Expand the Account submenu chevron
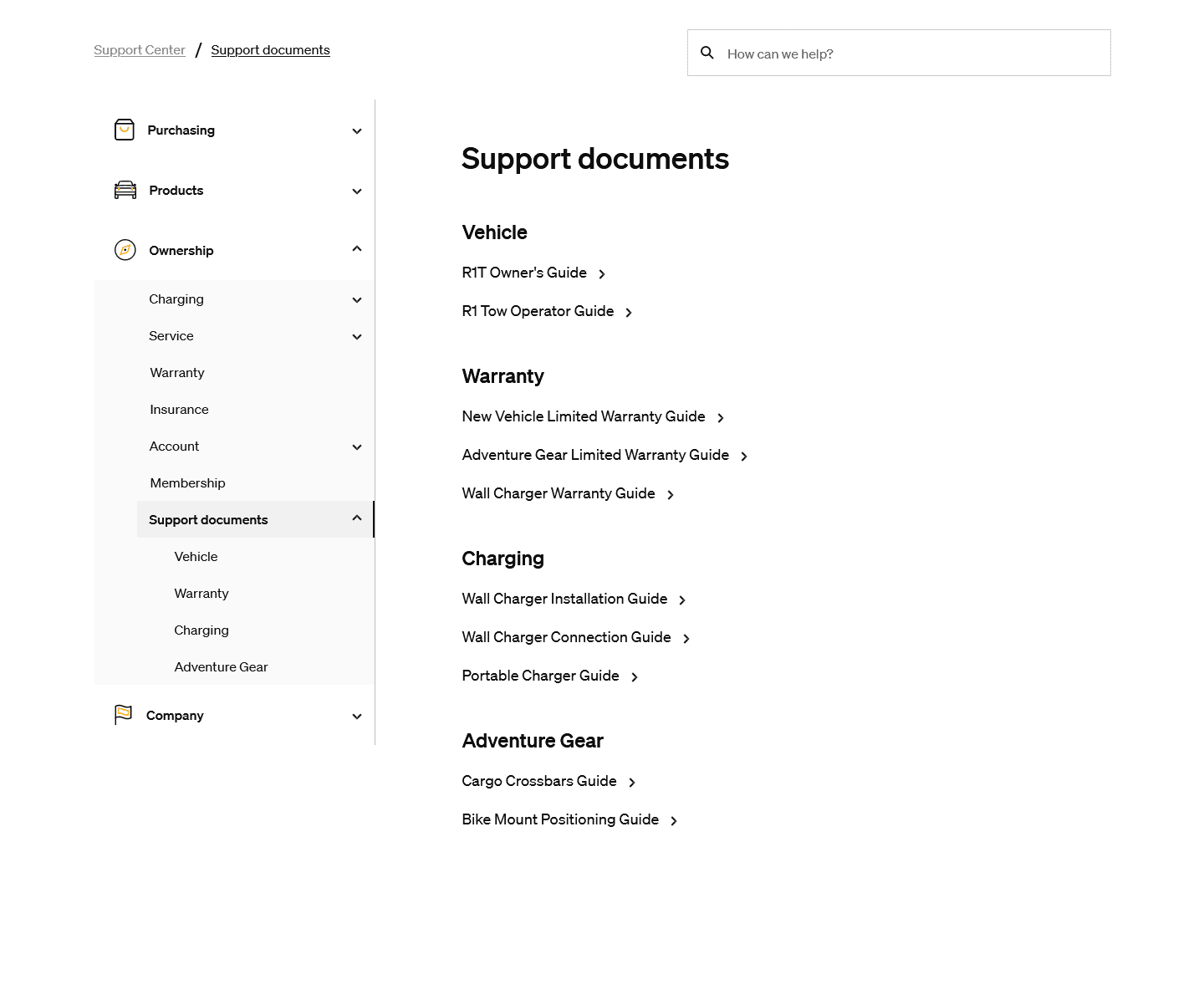The height and width of the screenshot is (990, 1204). coord(357,447)
